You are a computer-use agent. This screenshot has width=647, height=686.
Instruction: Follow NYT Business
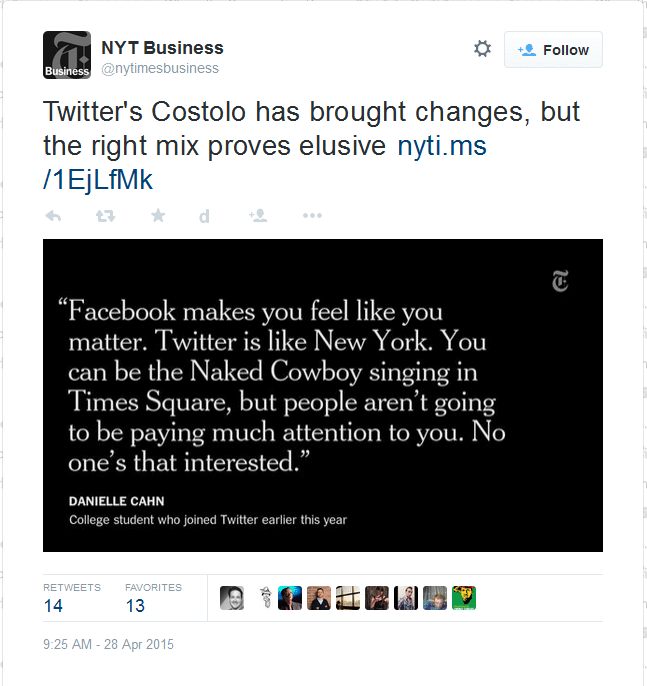553,50
